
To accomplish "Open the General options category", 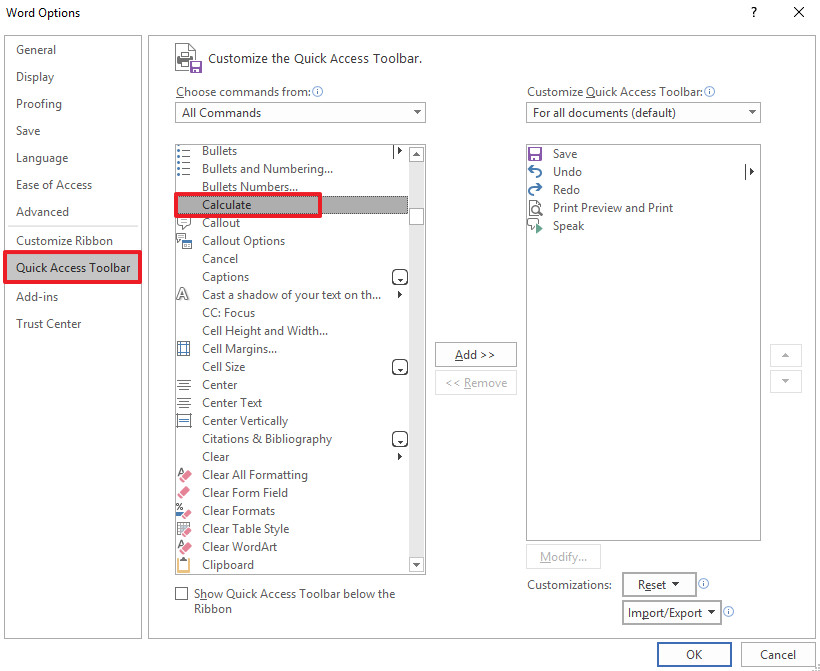I will 36,50.
